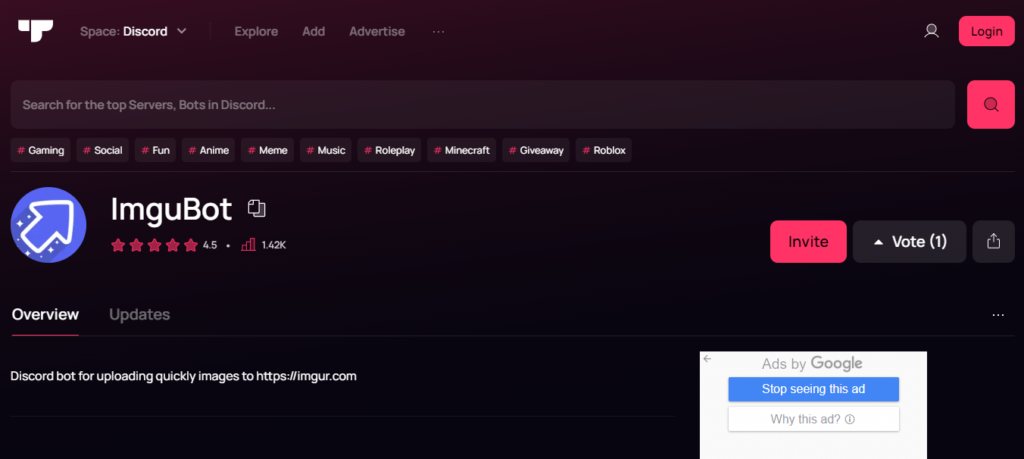The image size is (1024, 459).
Task: Click the Vote (1) button
Action: (910, 242)
